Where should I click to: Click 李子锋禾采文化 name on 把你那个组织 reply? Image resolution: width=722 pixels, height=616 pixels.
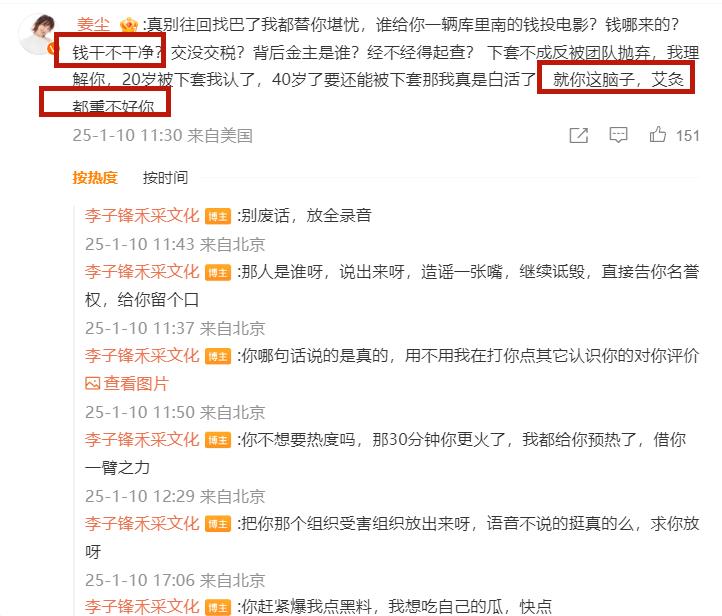tap(142, 523)
